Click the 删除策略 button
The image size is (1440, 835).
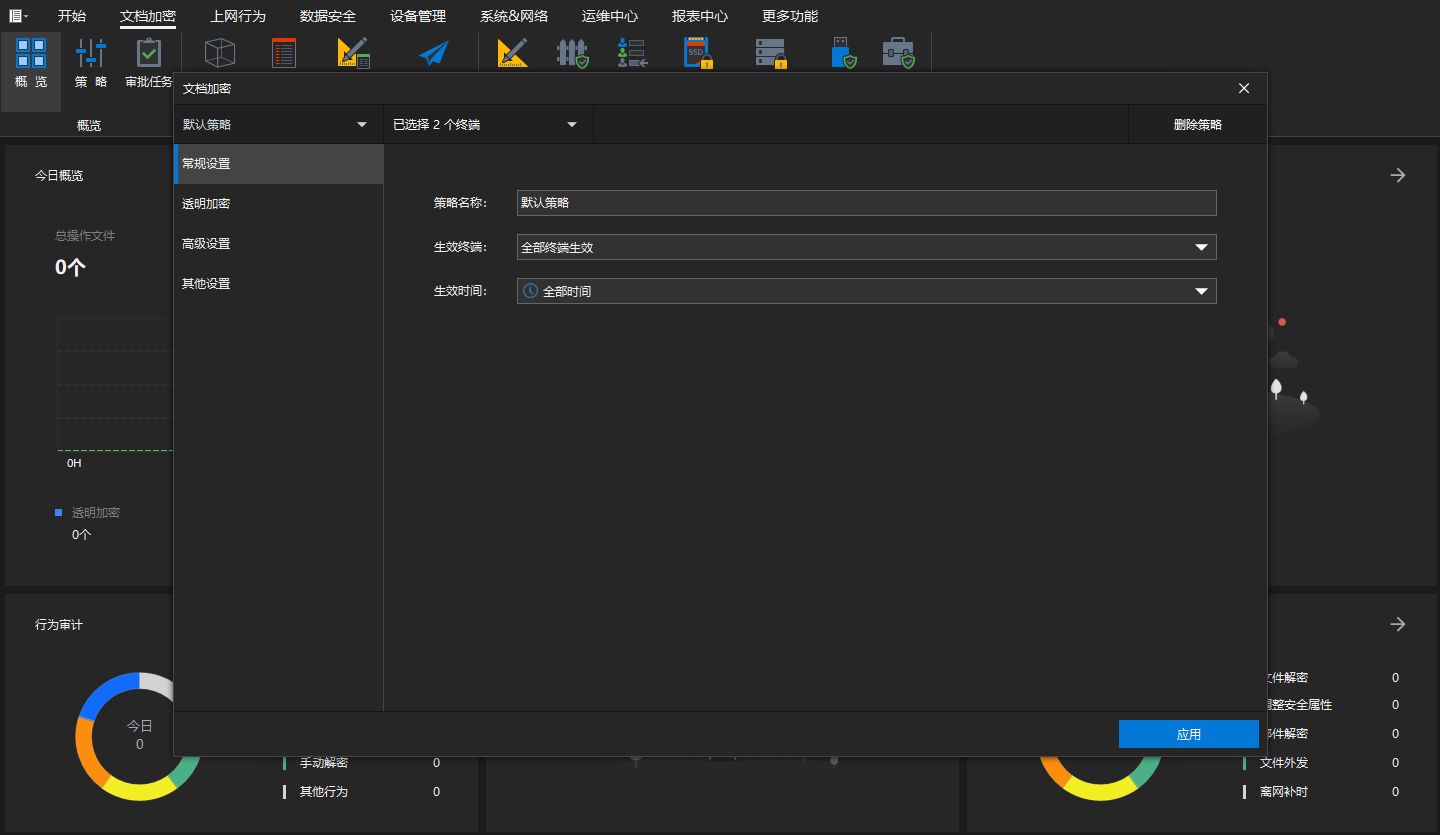click(1198, 125)
